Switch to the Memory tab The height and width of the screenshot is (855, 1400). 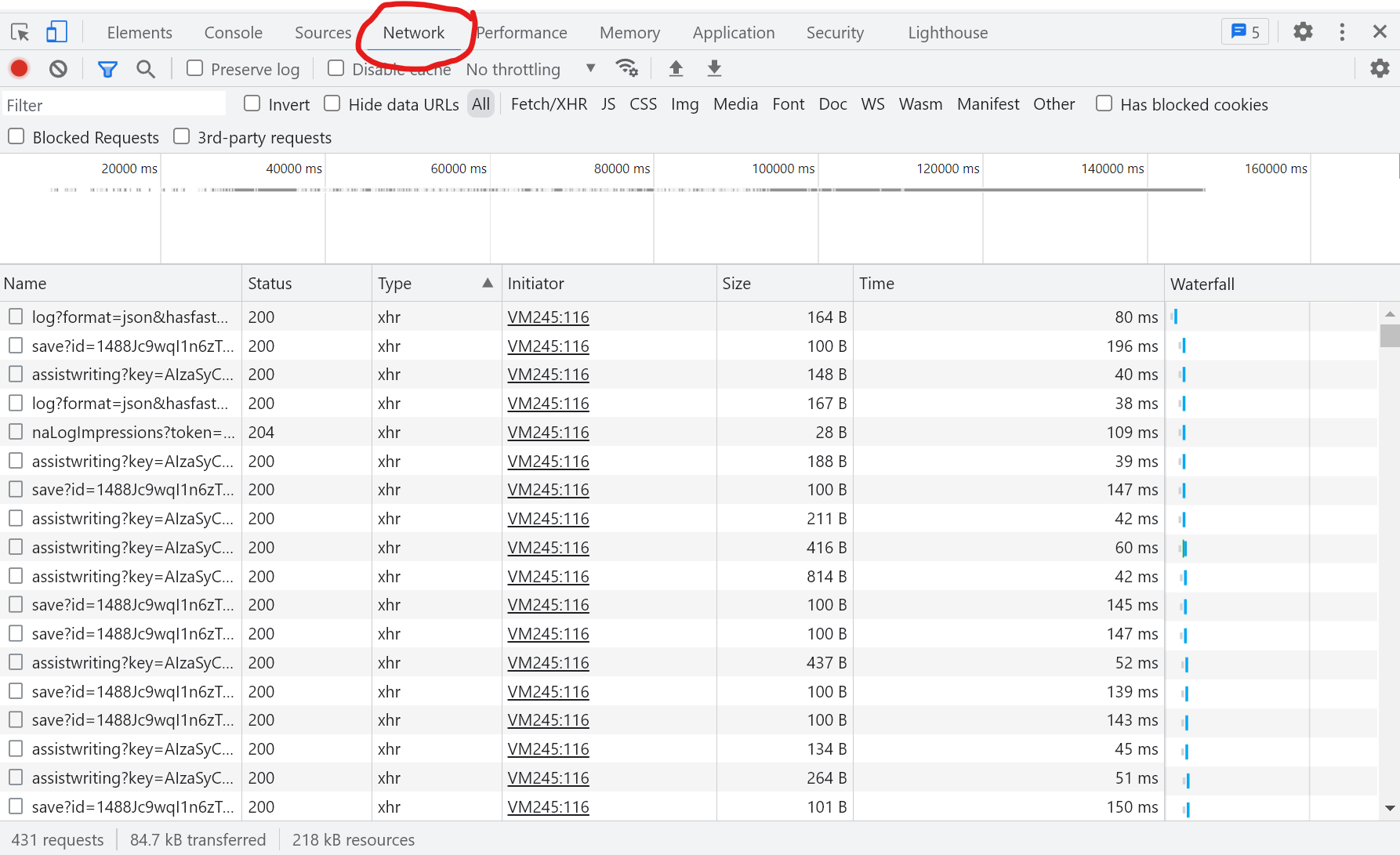(629, 32)
